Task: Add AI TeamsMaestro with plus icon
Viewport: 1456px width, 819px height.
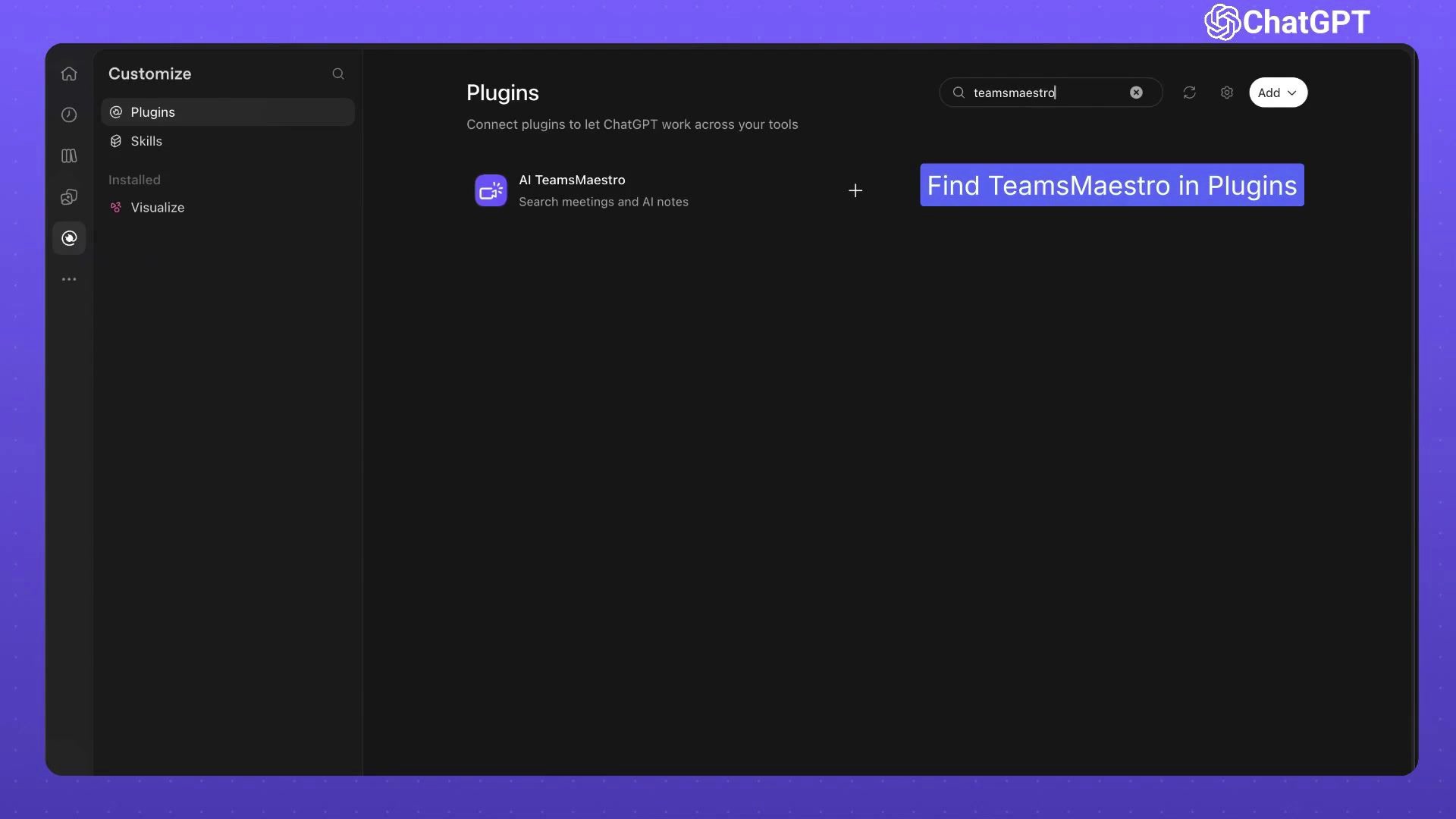Action: coord(855,190)
